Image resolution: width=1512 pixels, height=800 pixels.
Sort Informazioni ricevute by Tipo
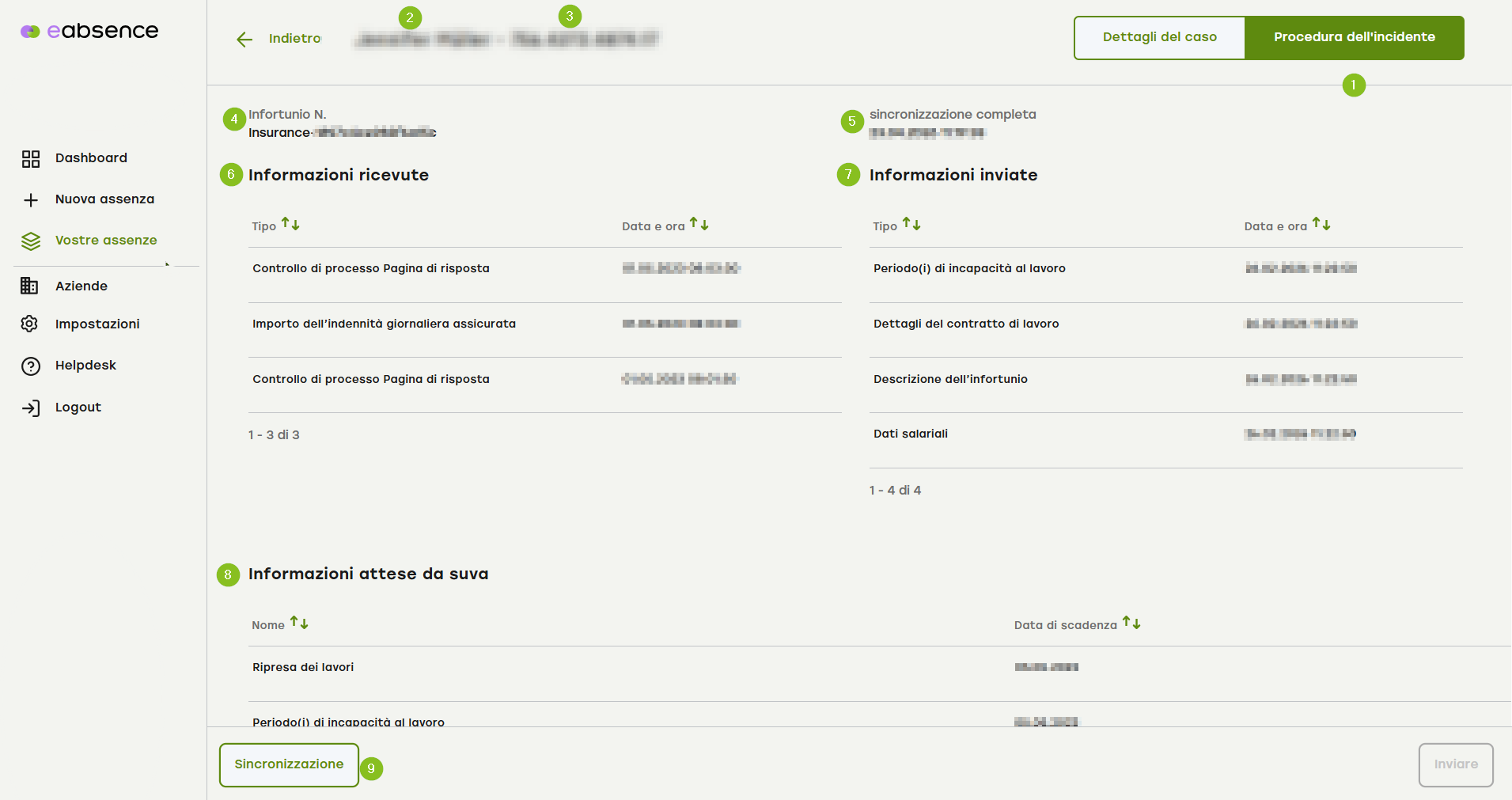pyautogui.click(x=290, y=224)
